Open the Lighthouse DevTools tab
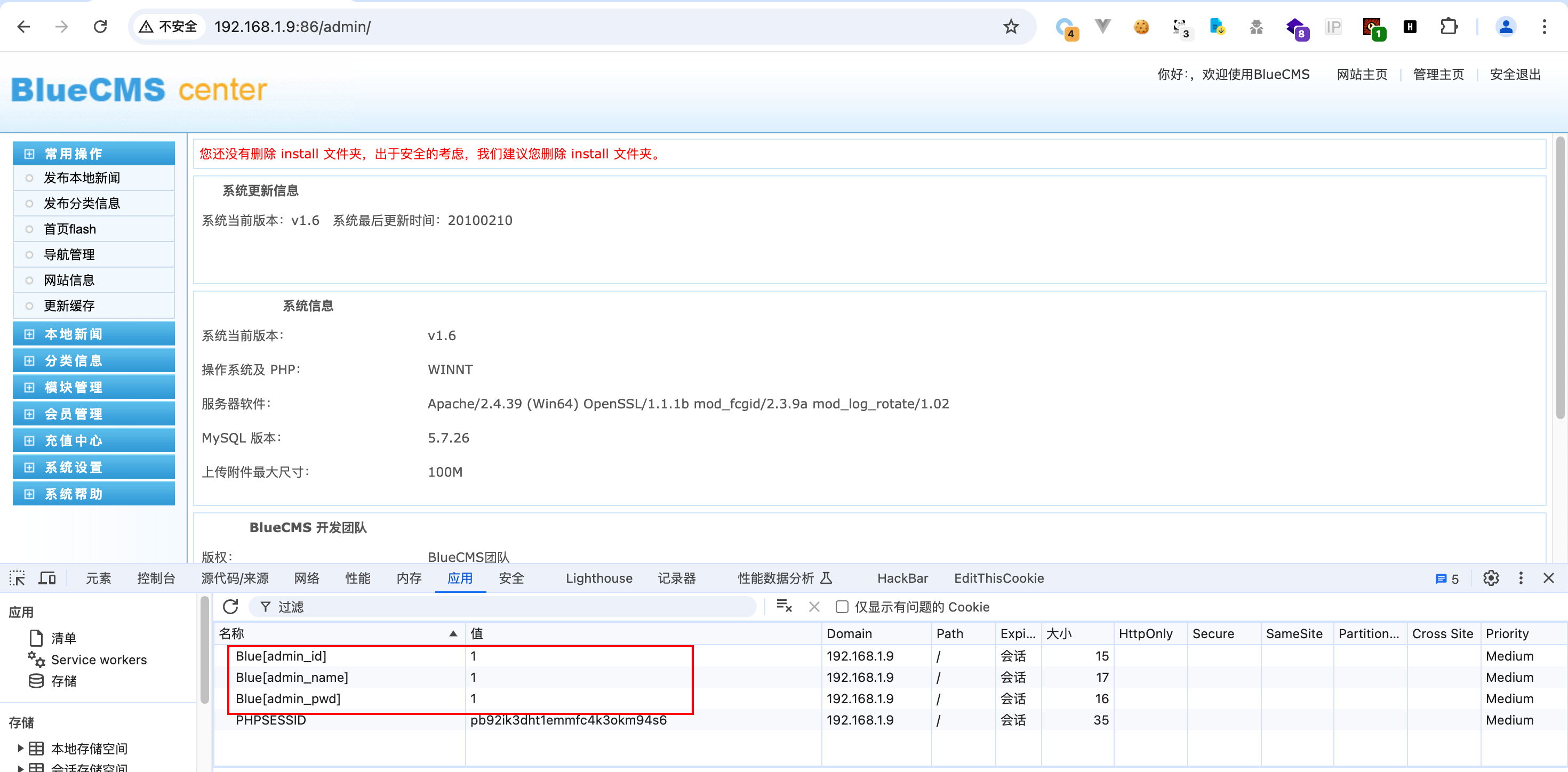Image resolution: width=1568 pixels, height=772 pixels. click(598, 578)
